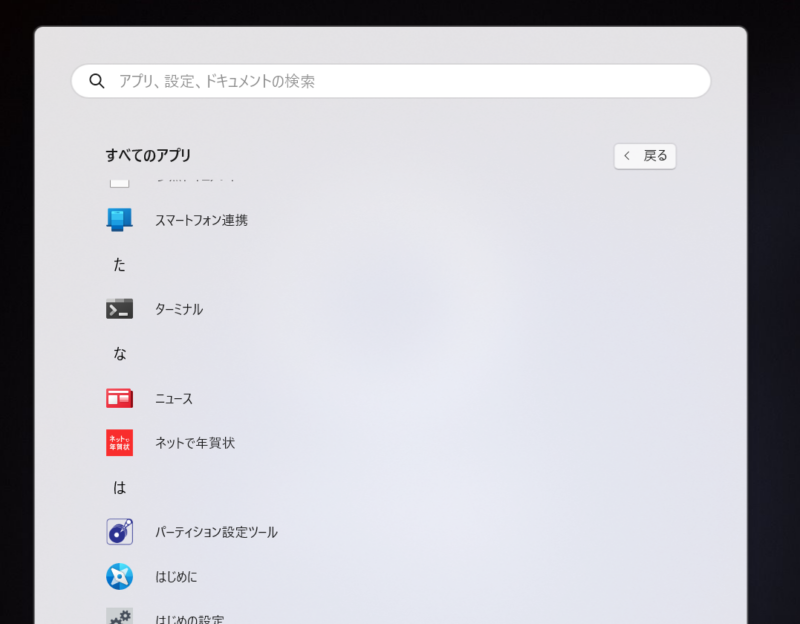Image resolution: width=800 pixels, height=624 pixels.
Task: Open the スマートフォン連携 app icon
Action: tap(119, 220)
